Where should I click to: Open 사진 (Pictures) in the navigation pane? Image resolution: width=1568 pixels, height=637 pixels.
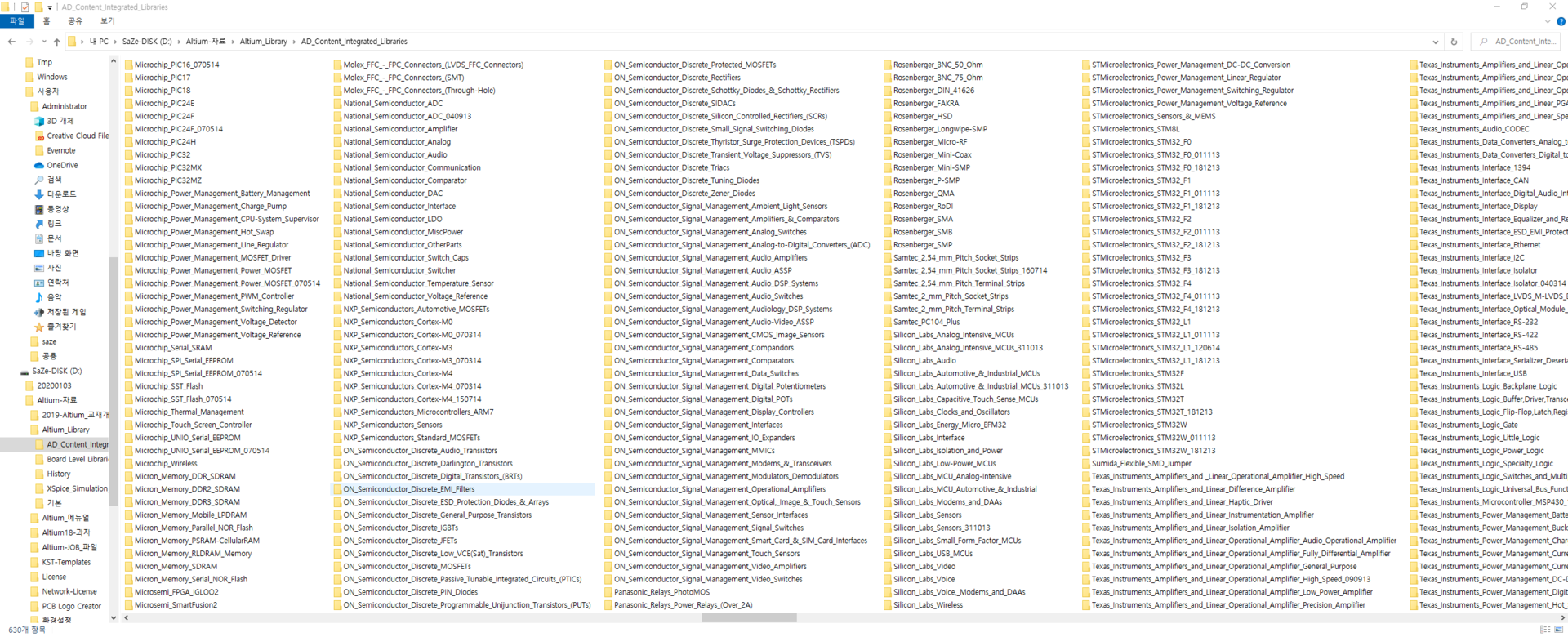tap(47, 268)
